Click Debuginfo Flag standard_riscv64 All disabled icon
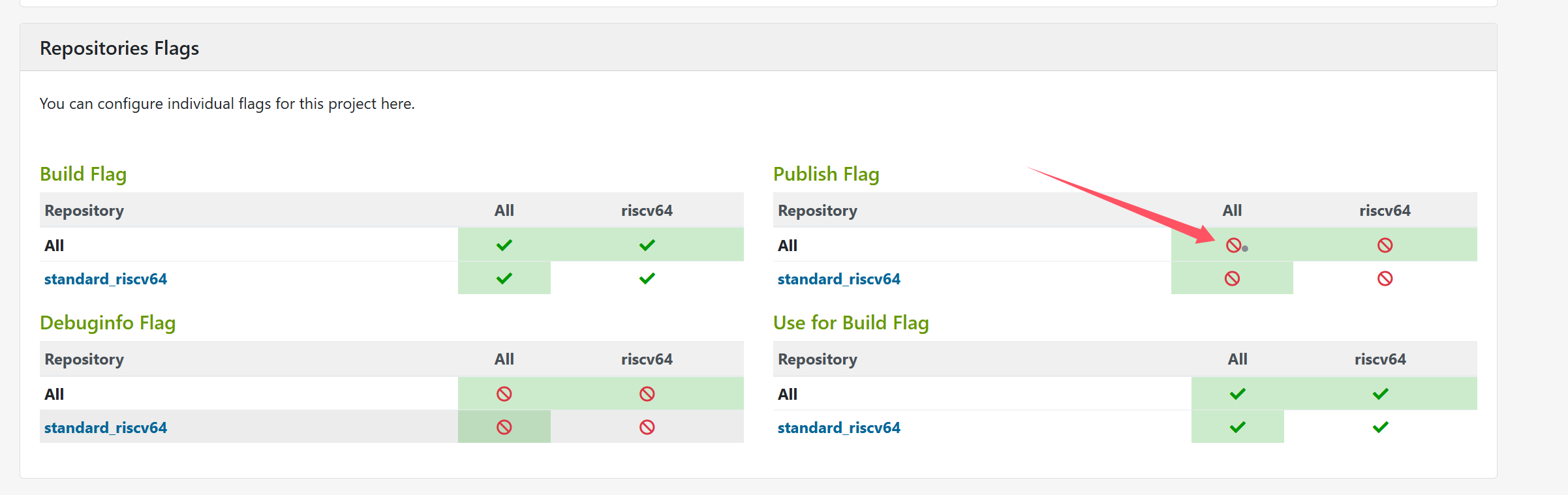1568x495 pixels. 504,427
